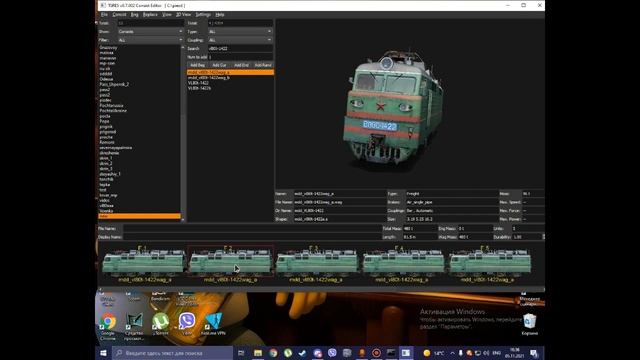The width and height of the screenshot is (640, 360).
Task: Expand the Show dropdown
Action: coord(150,31)
